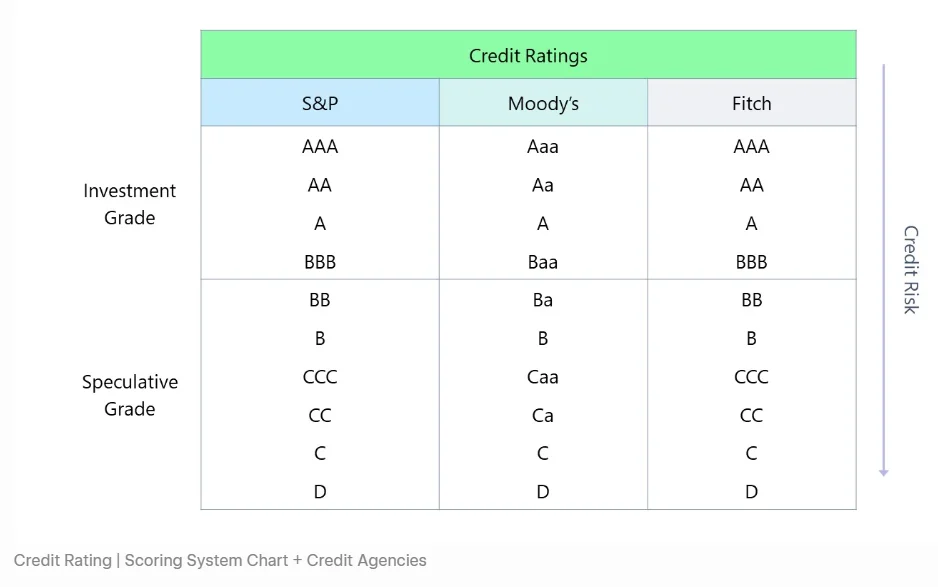Click CCC in the S&P column

320,377
